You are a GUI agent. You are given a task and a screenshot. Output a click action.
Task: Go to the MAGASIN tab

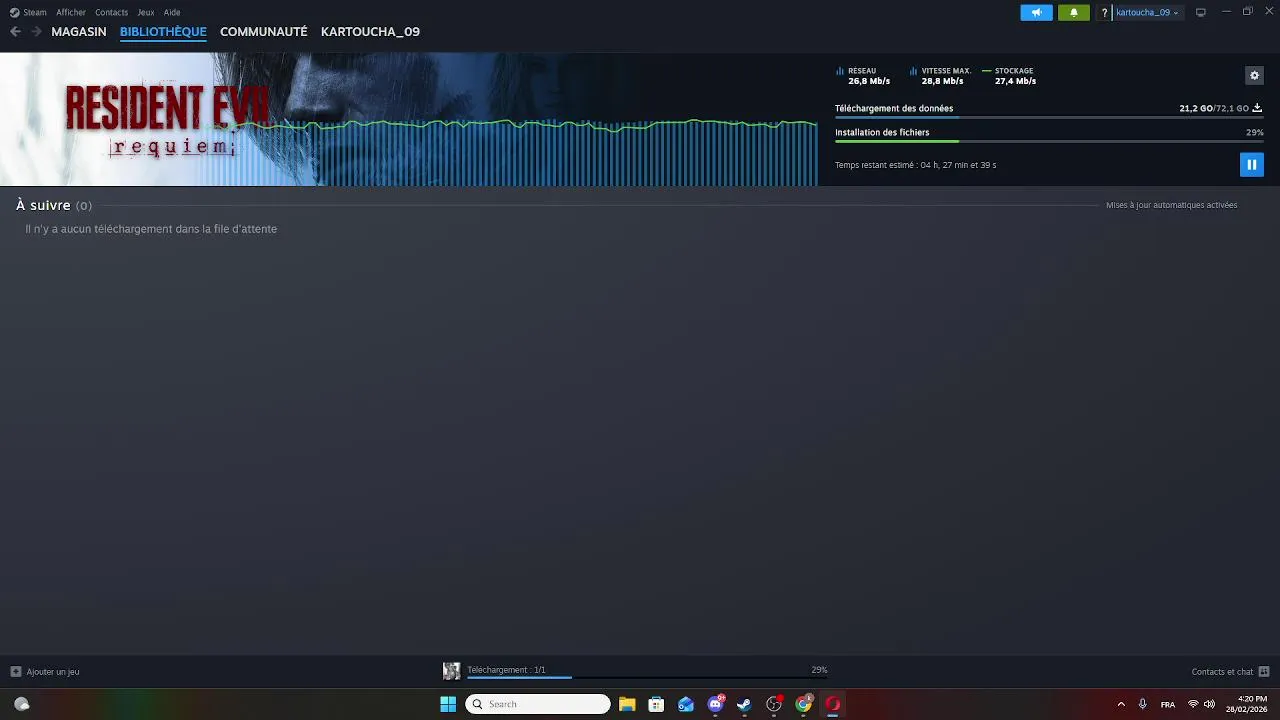79,32
